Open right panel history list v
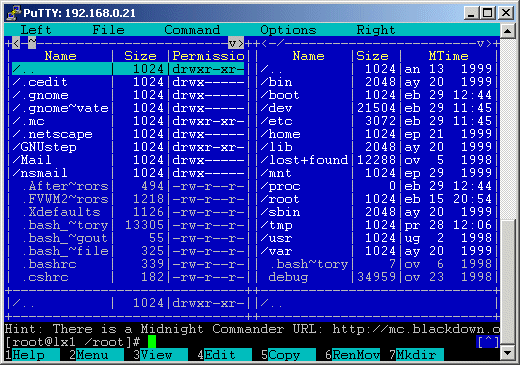Image resolution: width=520 pixels, height=365 pixels. [x=480, y=43]
